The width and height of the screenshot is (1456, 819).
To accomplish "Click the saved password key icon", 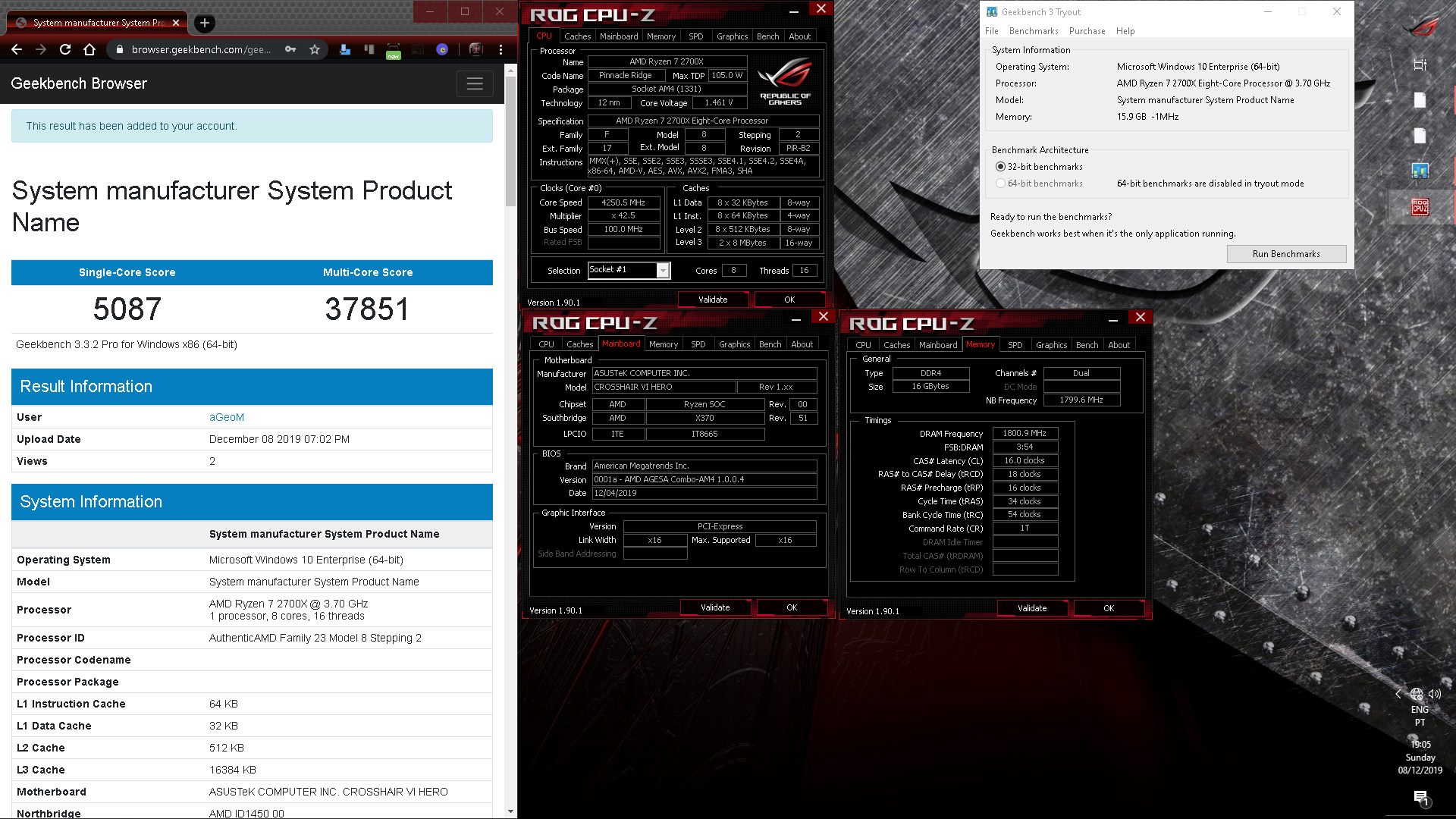I will (x=290, y=49).
